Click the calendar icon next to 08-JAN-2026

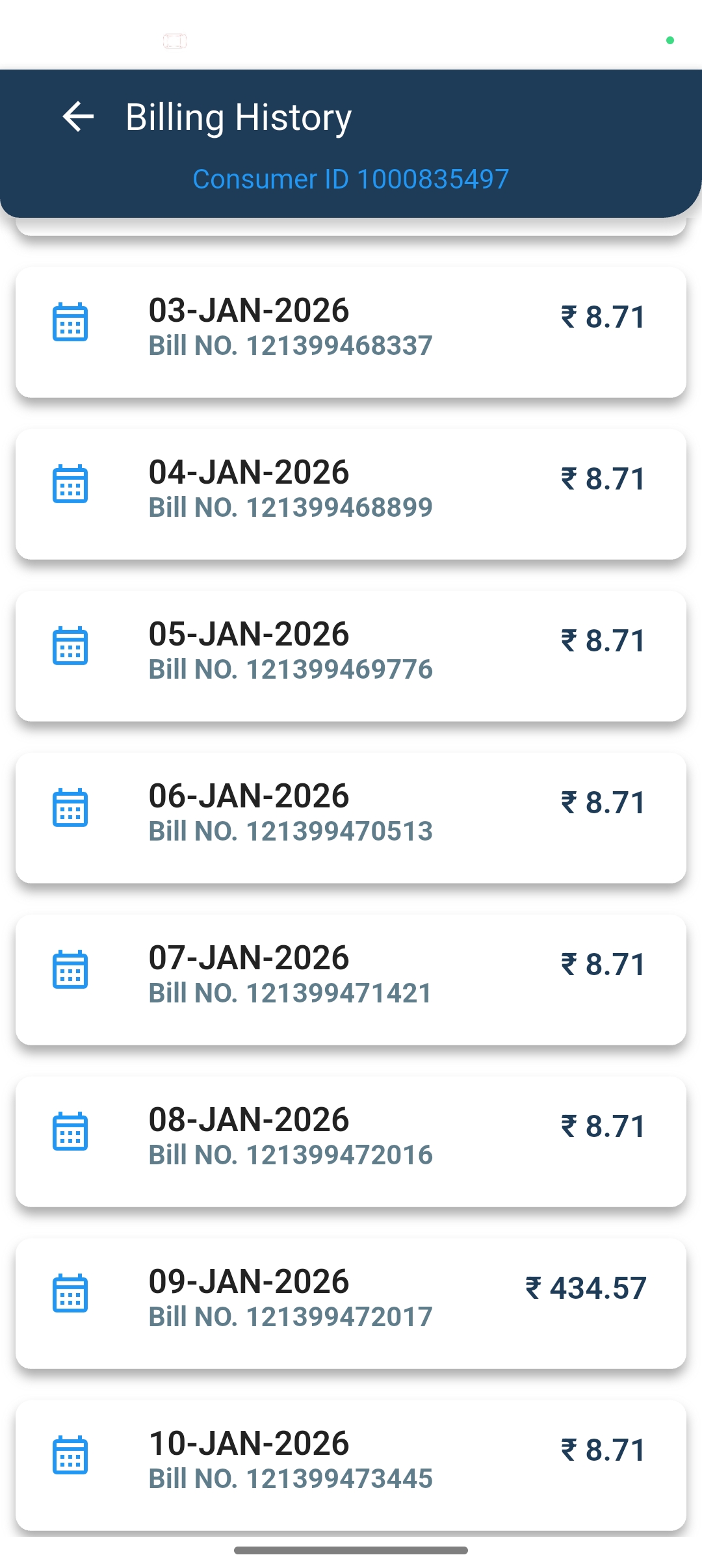click(70, 1131)
